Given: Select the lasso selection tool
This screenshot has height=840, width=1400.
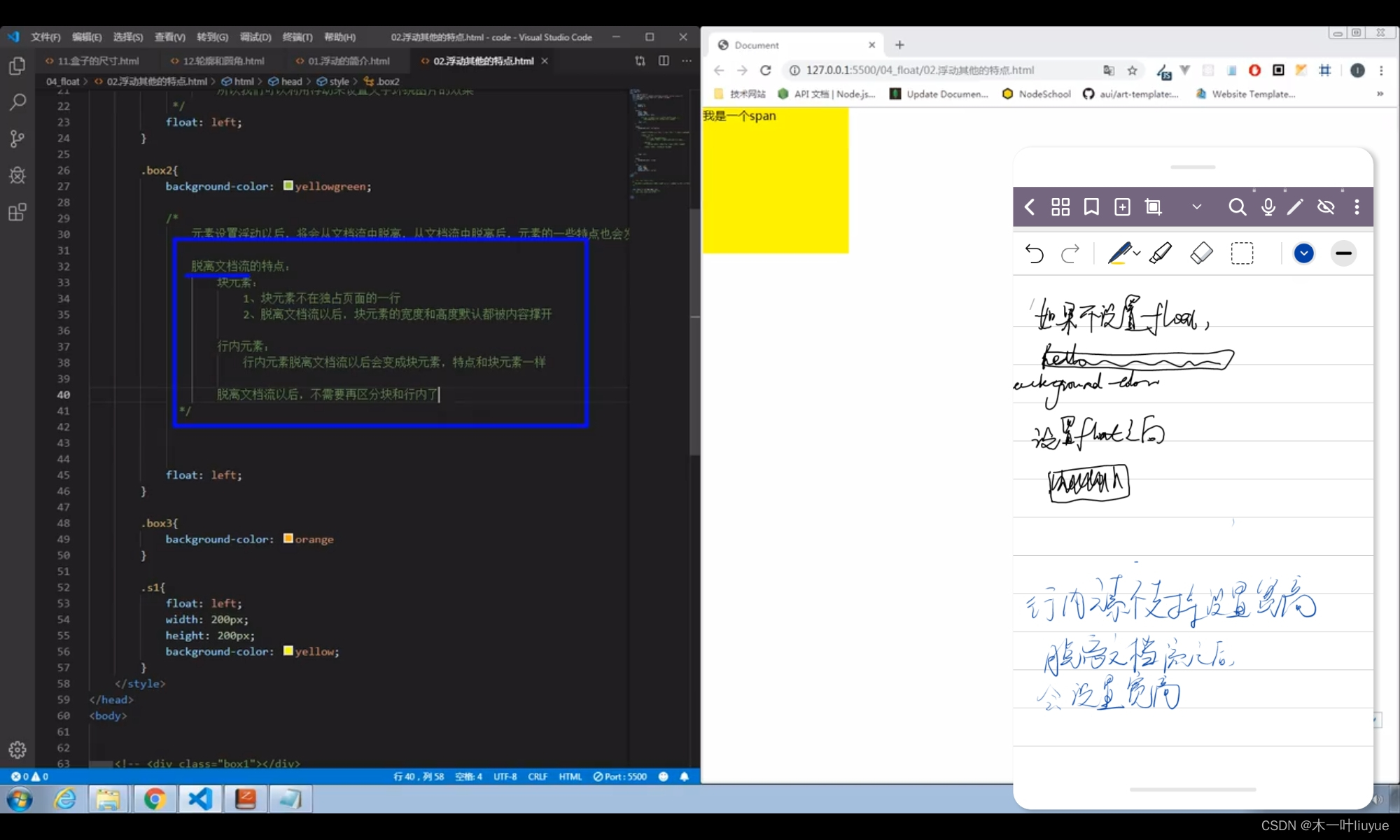Looking at the screenshot, I should 1242,253.
